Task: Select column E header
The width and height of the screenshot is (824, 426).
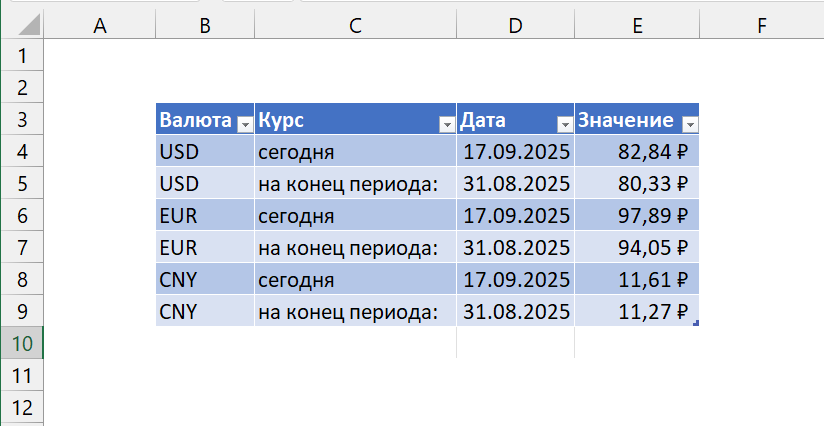Action: tap(637, 25)
